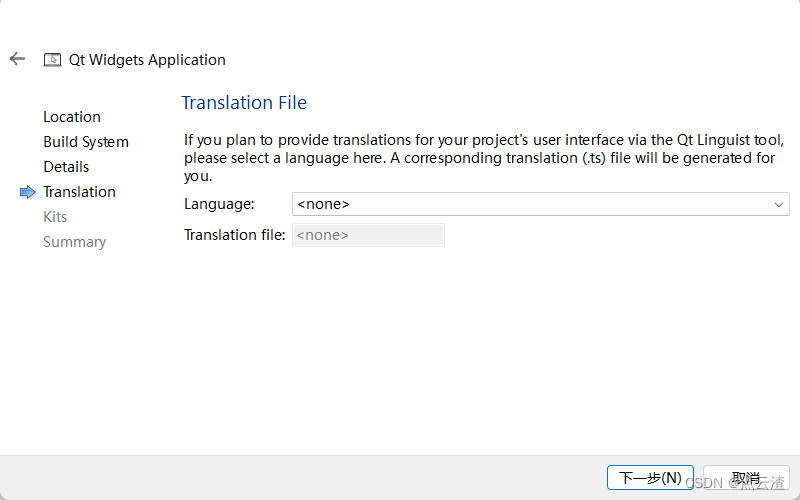Go to the Build System step

tap(86, 142)
